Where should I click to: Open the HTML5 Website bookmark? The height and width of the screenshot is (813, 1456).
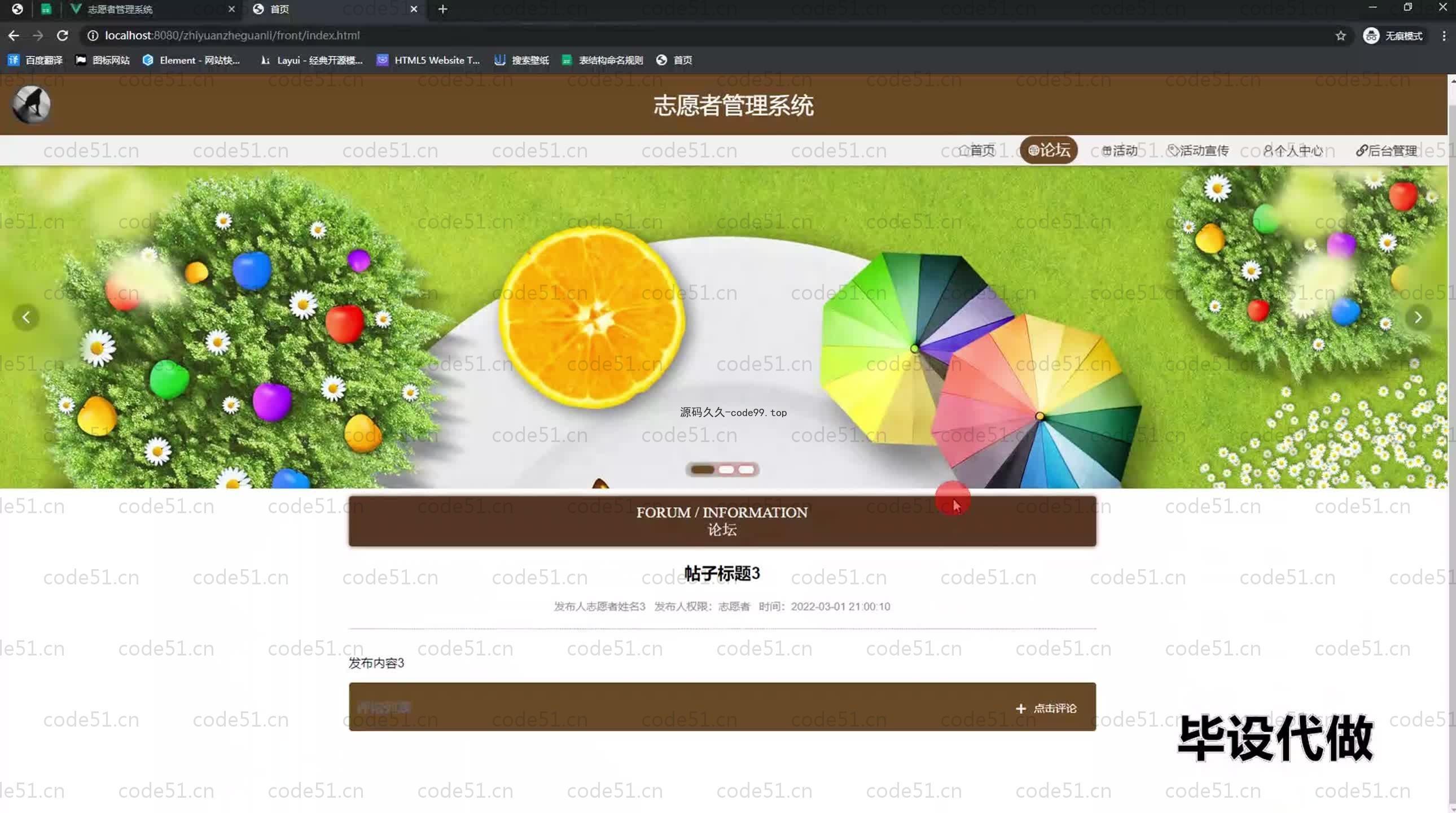[x=428, y=60]
